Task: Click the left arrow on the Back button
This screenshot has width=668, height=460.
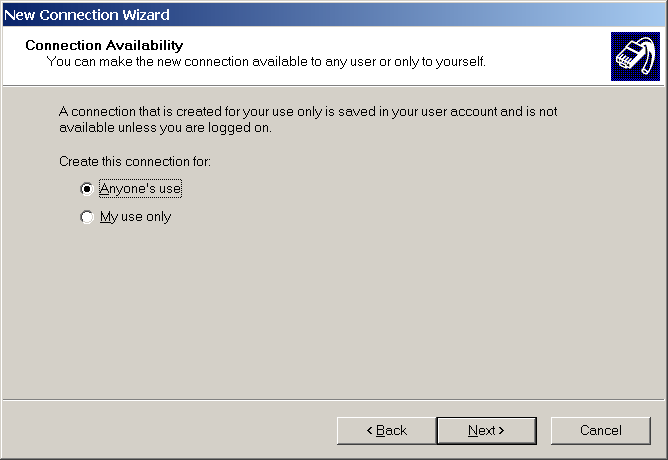Action: tap(370, 430)
